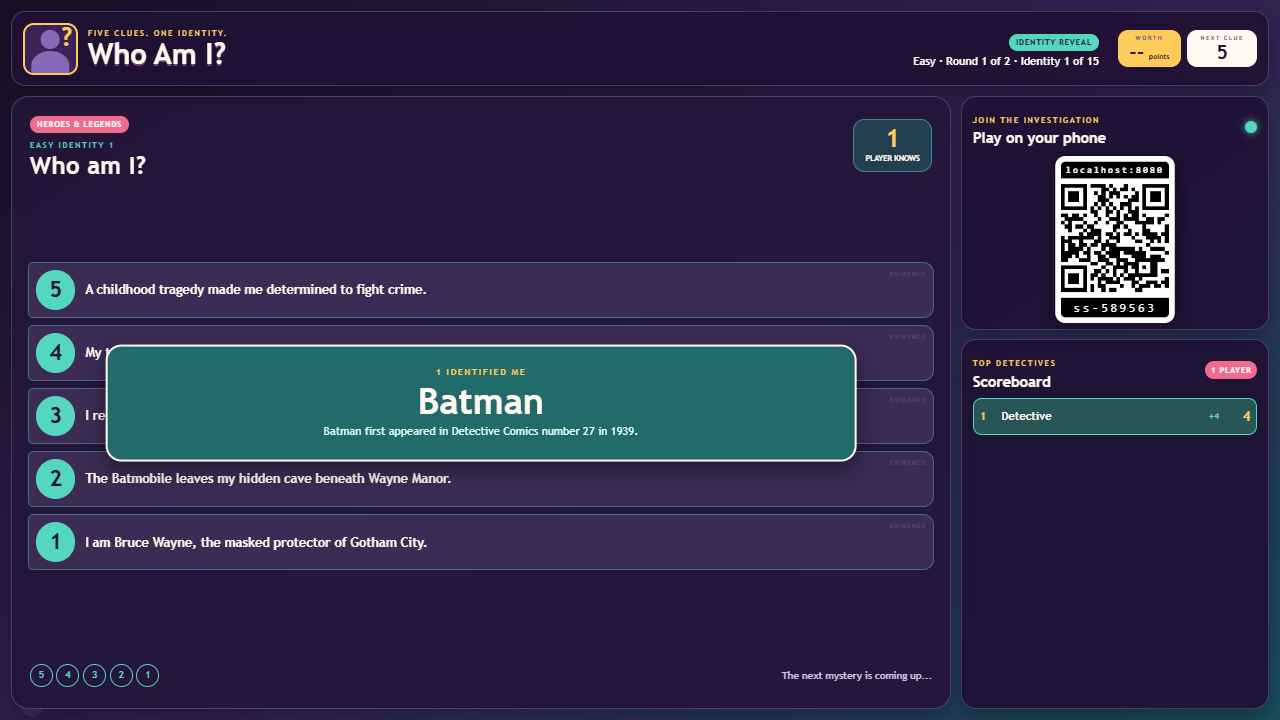The image size is (1280, 720).
Task: Select the clue 5 circle badge
Action: tap(56, 290)
